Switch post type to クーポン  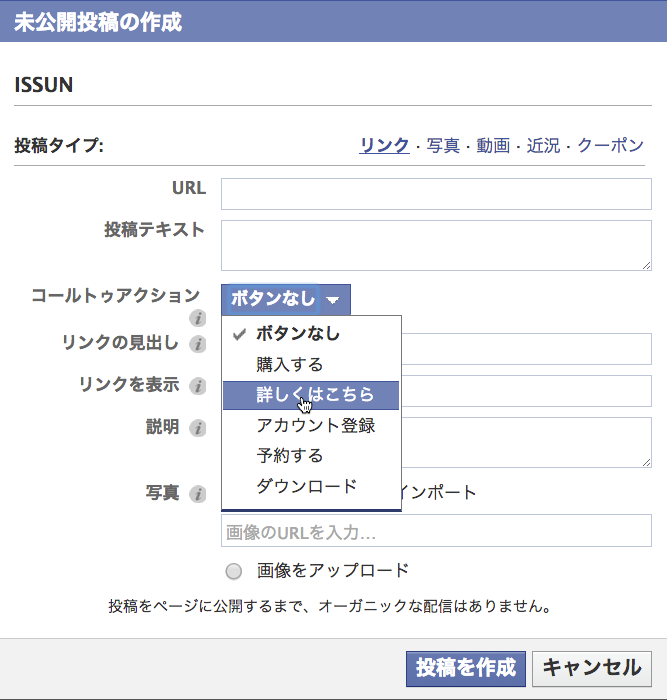pos(610,146)
